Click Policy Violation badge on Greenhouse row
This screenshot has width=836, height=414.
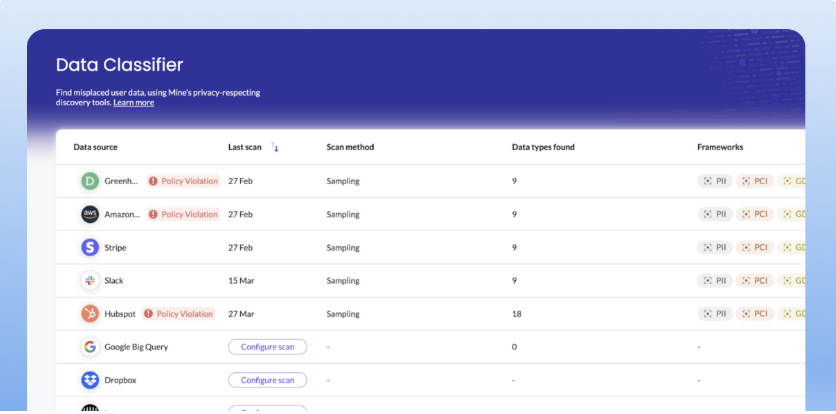tap(183, 181)
